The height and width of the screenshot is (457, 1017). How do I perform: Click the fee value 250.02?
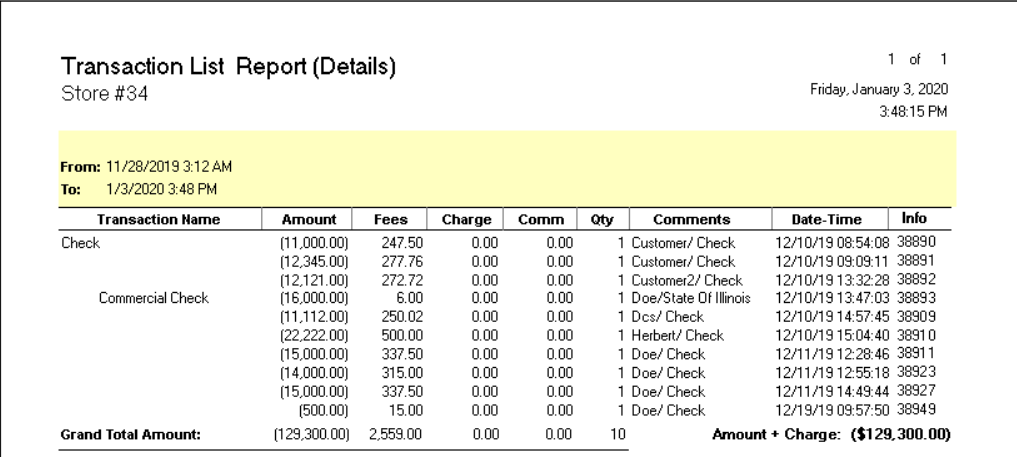(x=402, y=317)
